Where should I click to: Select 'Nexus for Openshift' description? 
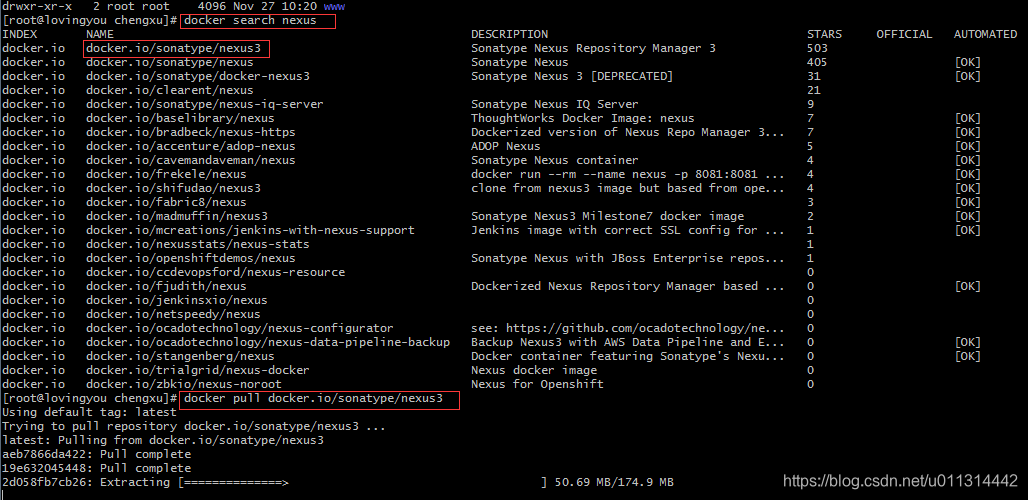537,384
